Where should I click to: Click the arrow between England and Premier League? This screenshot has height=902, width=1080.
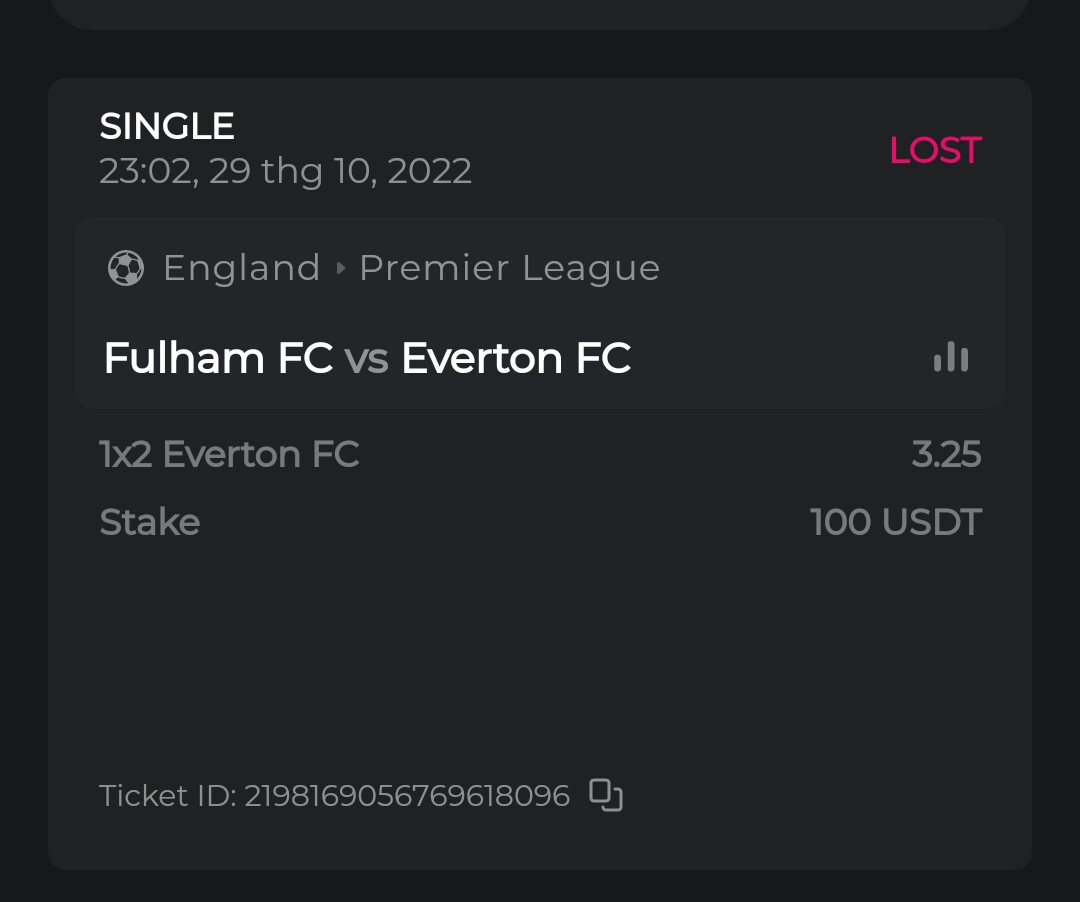coord(340,268)
